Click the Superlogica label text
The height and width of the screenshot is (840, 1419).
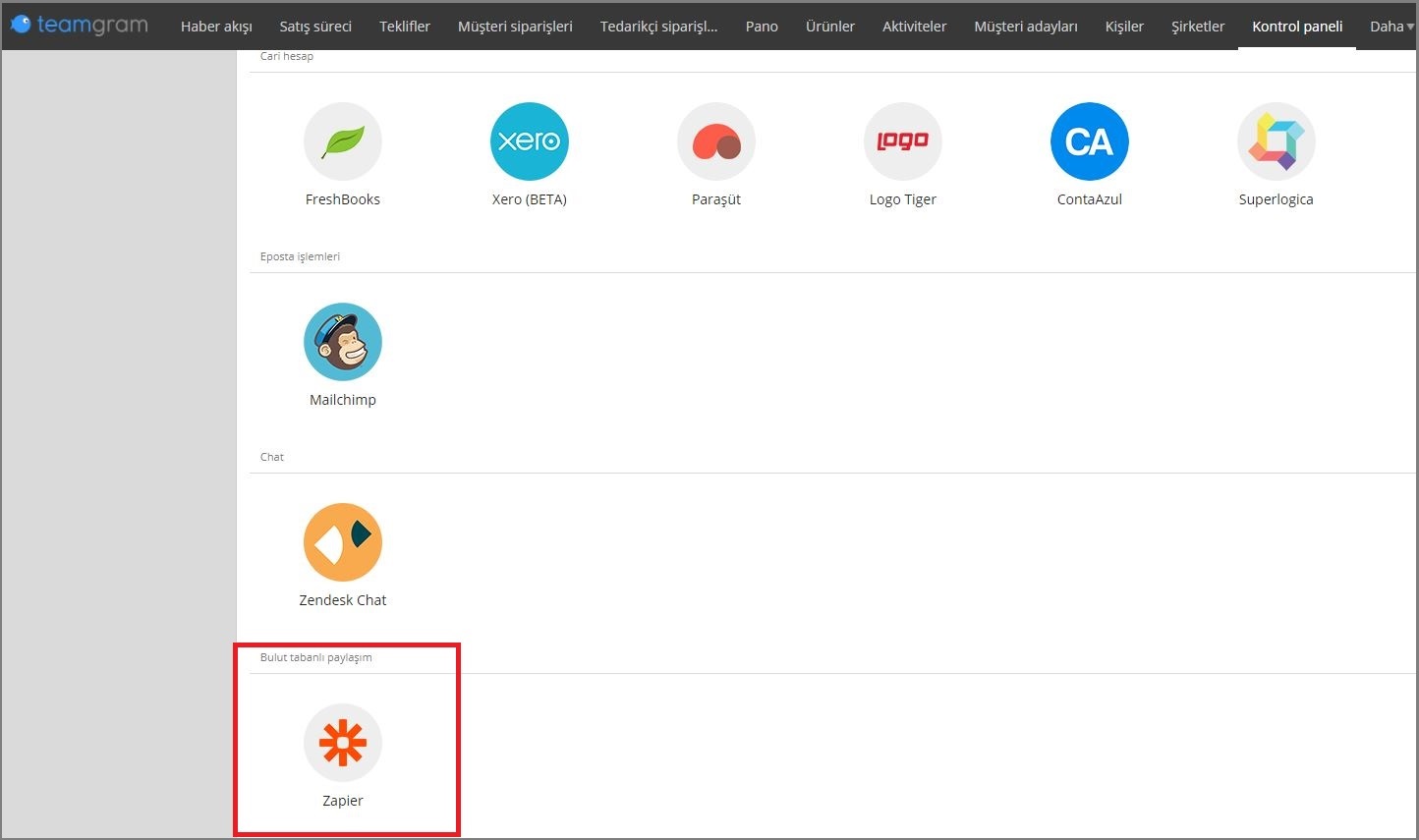[x=1276, y=199]
